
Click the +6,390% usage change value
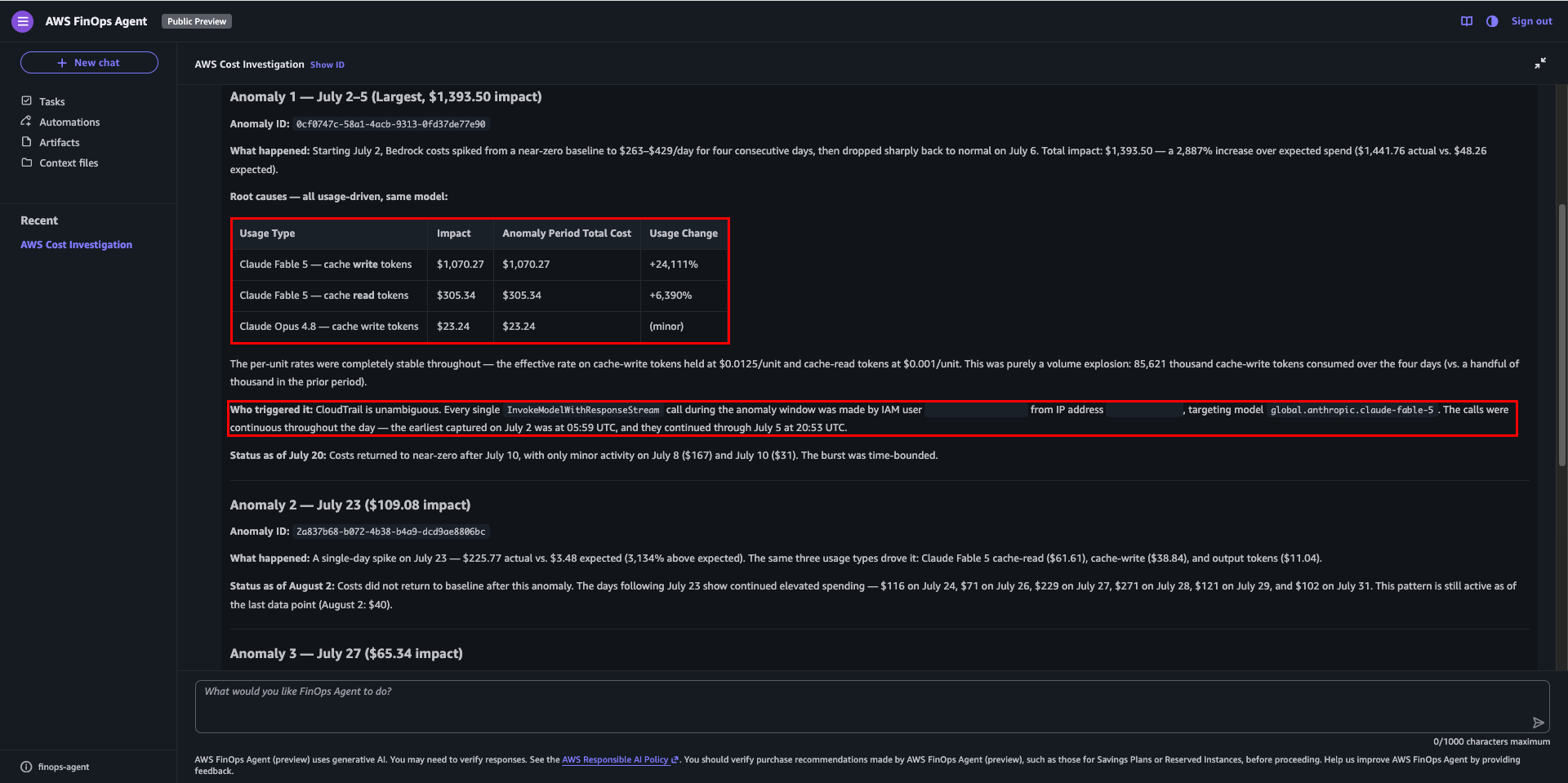[670, 296]
